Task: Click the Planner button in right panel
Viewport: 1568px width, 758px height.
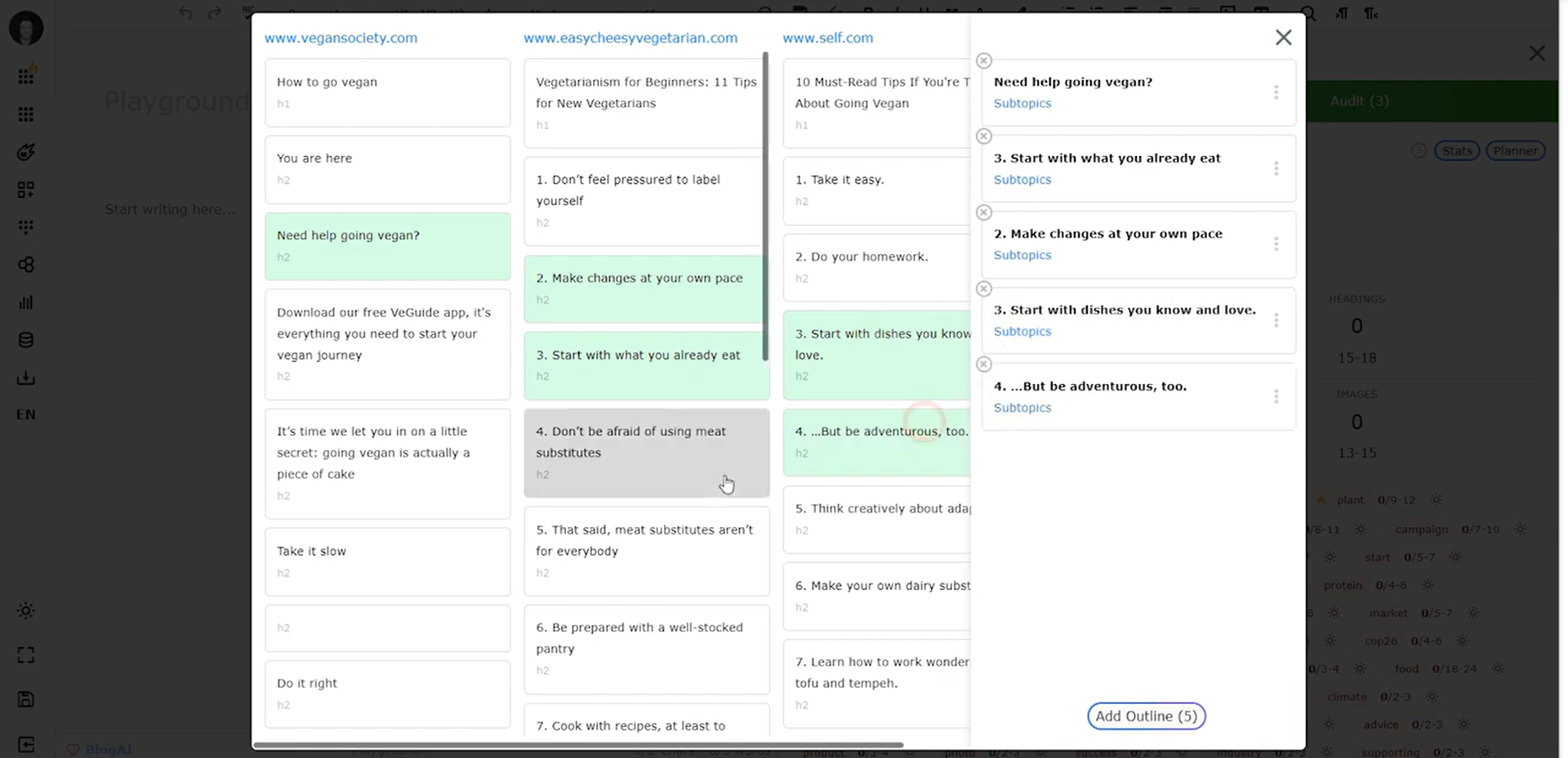Action: click(x=1516, y=151)
